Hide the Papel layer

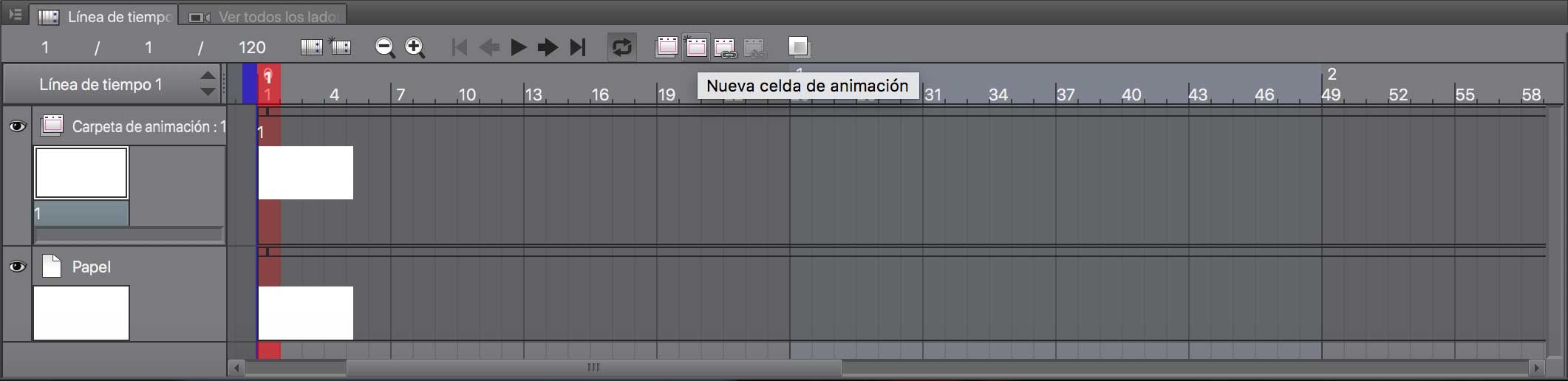coord(17,267)
